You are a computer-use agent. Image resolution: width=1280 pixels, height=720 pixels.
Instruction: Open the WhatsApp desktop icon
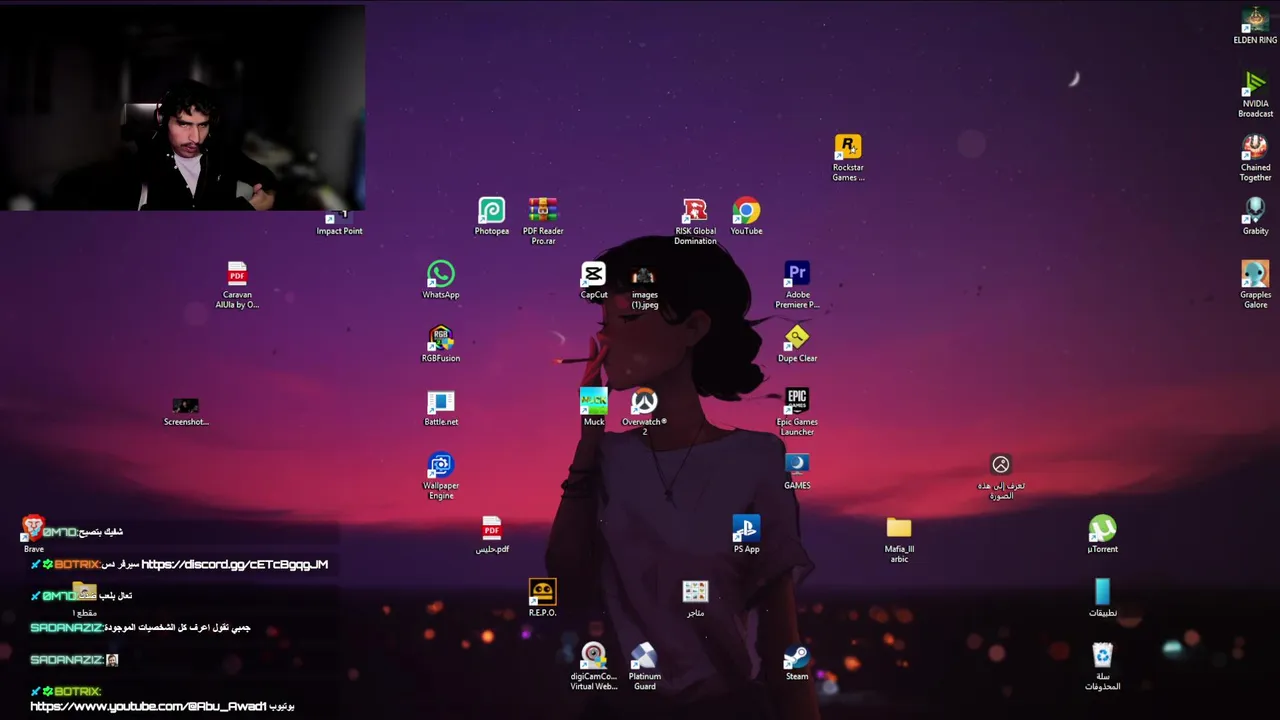point(441,280)
